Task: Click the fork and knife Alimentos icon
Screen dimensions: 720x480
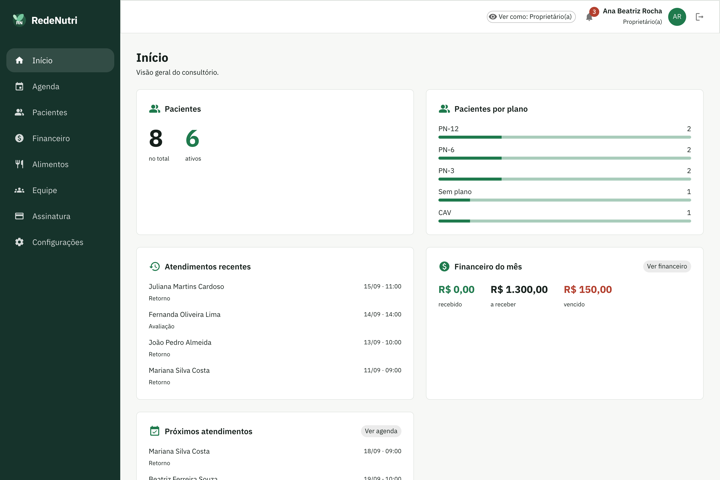Action: (19, 164)
